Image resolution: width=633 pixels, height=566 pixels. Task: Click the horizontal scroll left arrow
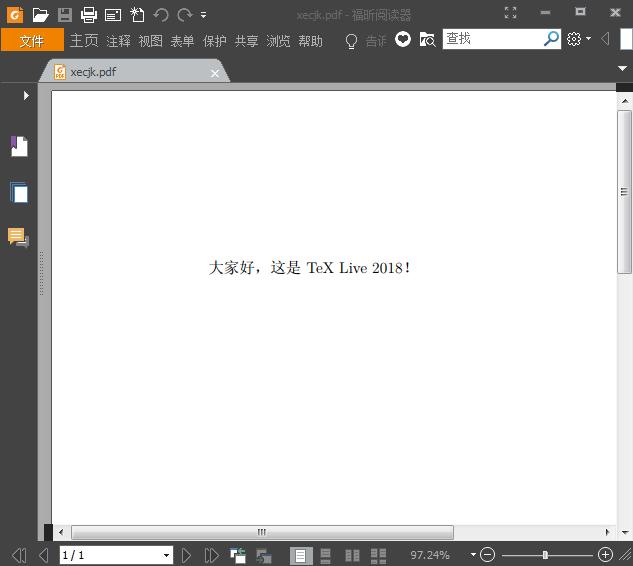click(x=61, y=532)
